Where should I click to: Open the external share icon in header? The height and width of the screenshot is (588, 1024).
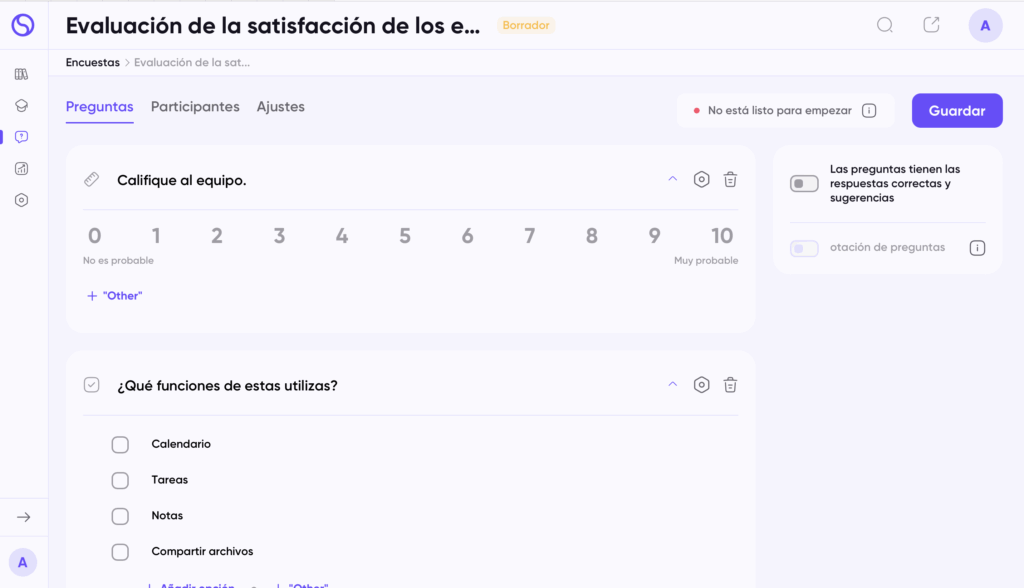(931, 26)
